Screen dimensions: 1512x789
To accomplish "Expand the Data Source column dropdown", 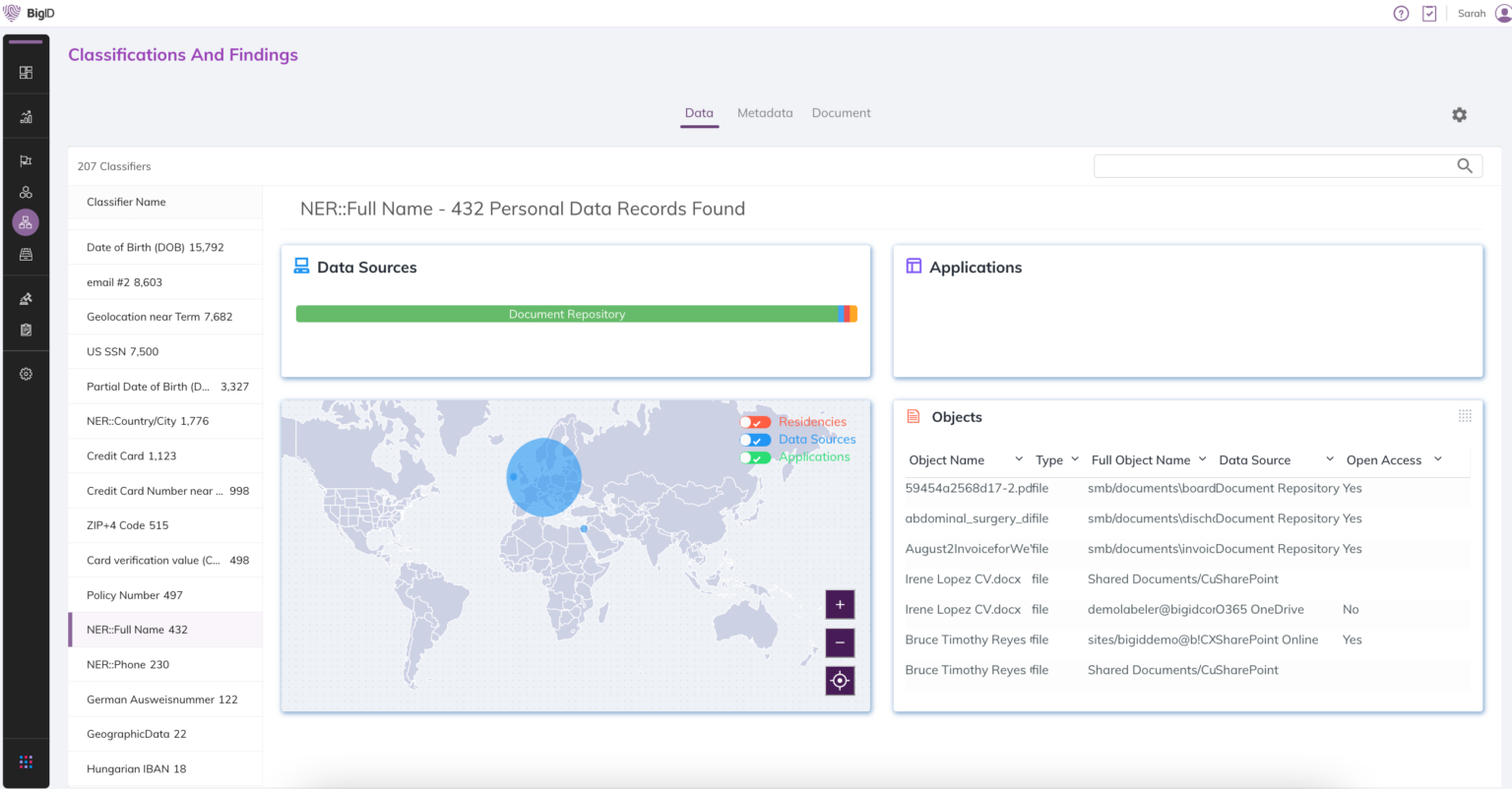I will pos(1329,459).
